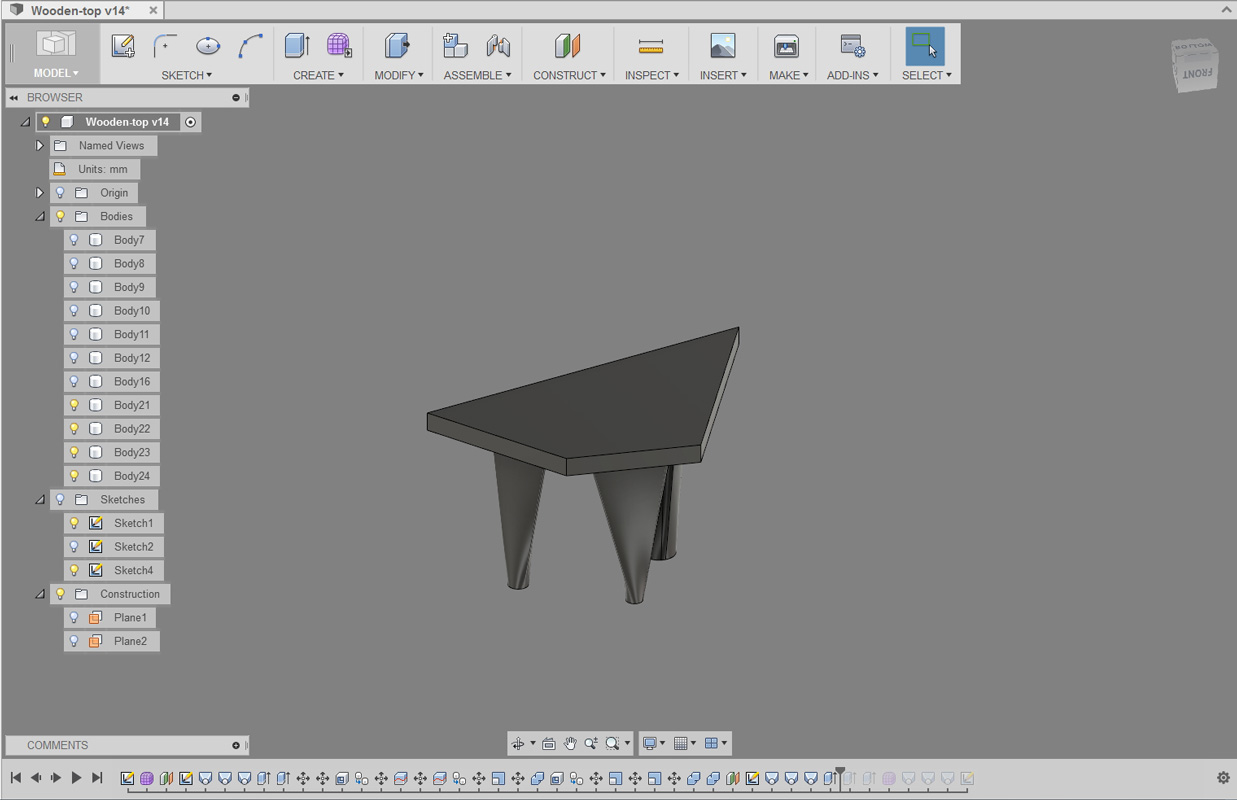
Task: Click the Scripts and Add-ins icon
Action: 852,46
